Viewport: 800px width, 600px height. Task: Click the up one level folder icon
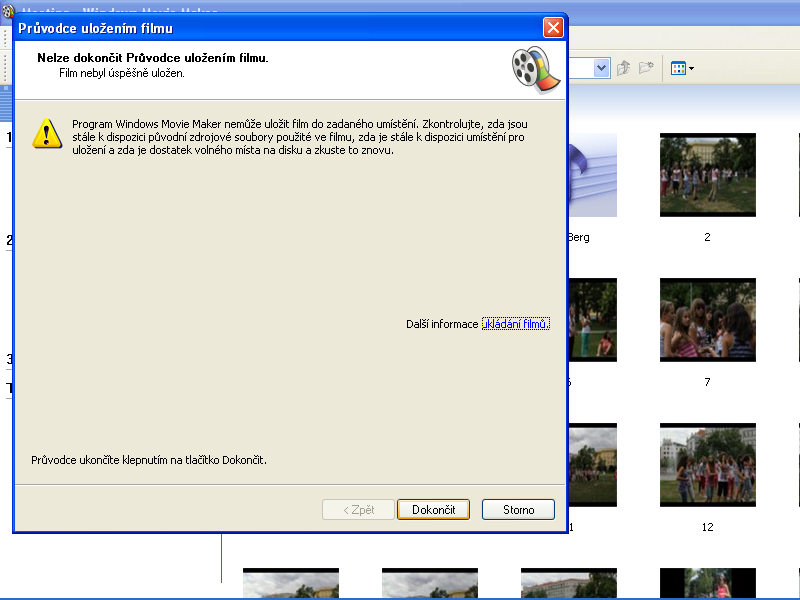pos(623,68)
